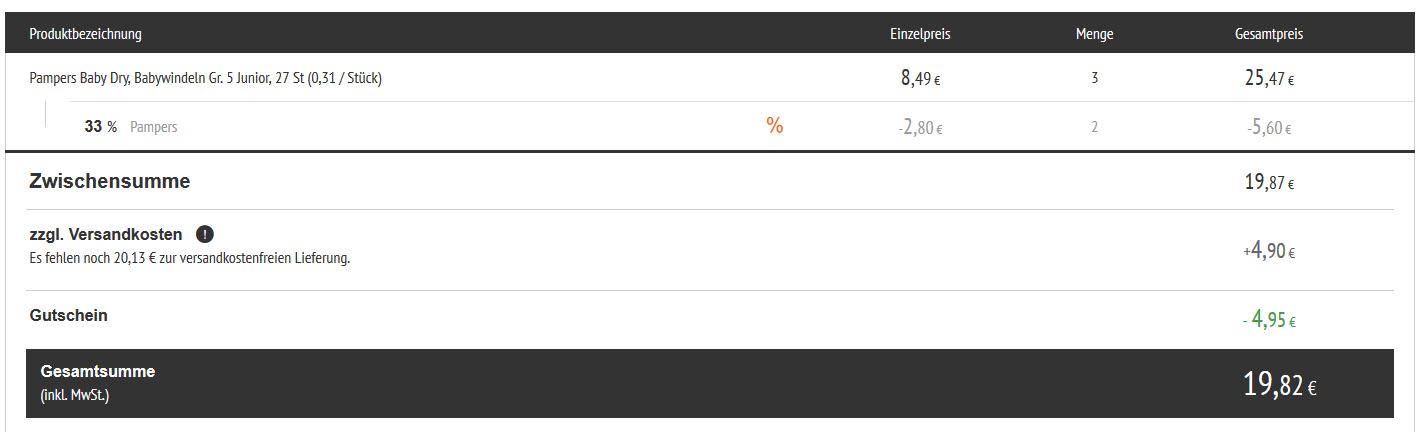Click the 33 % Pampers discount label
Viewport: 1428px width, 432px height.
coord(131,127)
